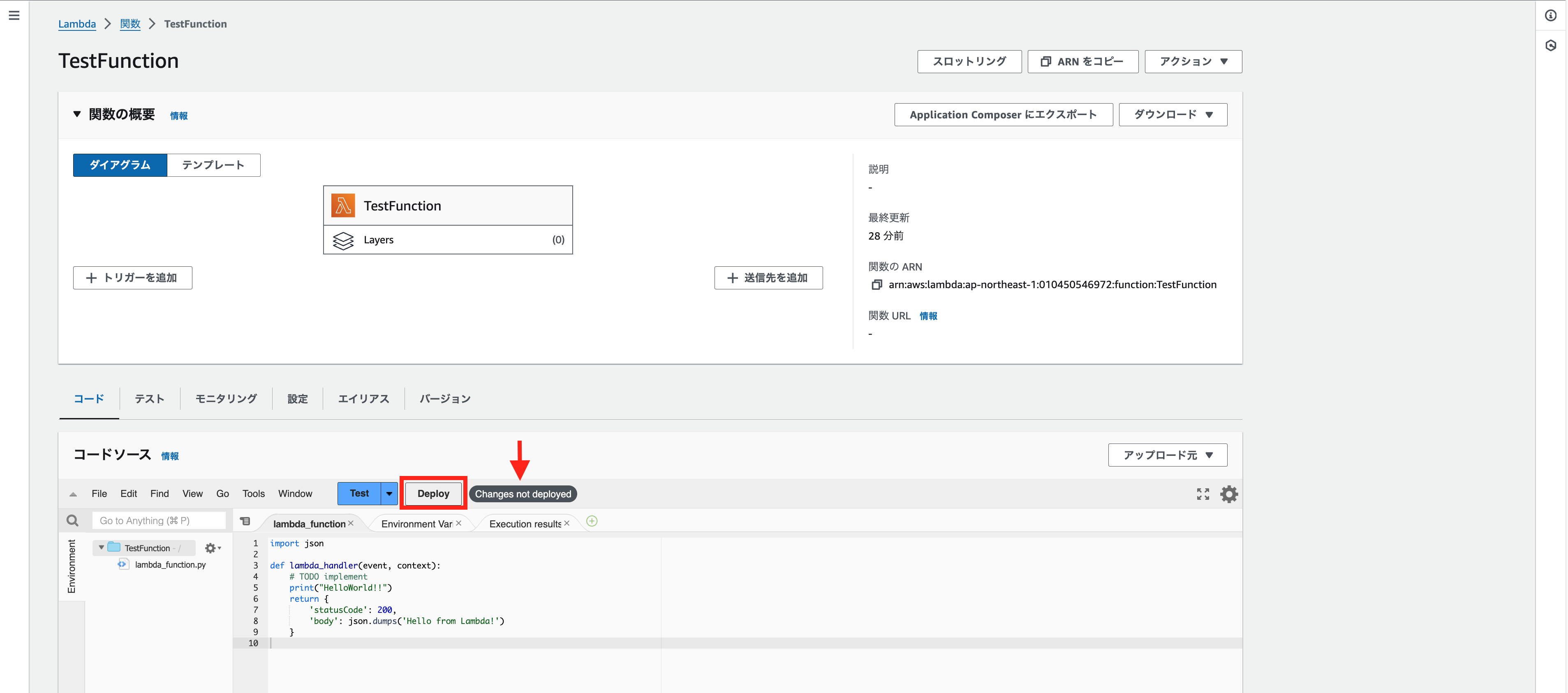Click the info panel icon at top right

coord(1550,16)
